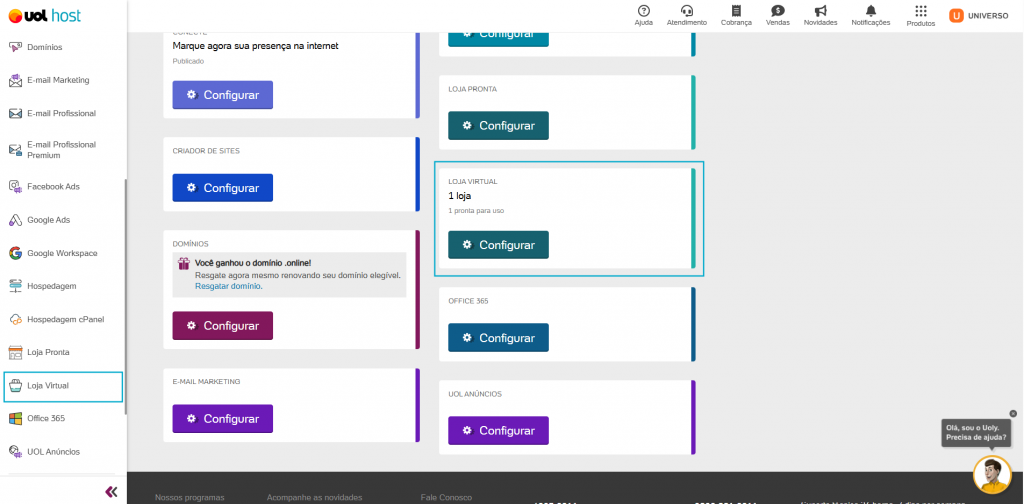Click the Hospedagem sidebar icon

coord(16,286)
